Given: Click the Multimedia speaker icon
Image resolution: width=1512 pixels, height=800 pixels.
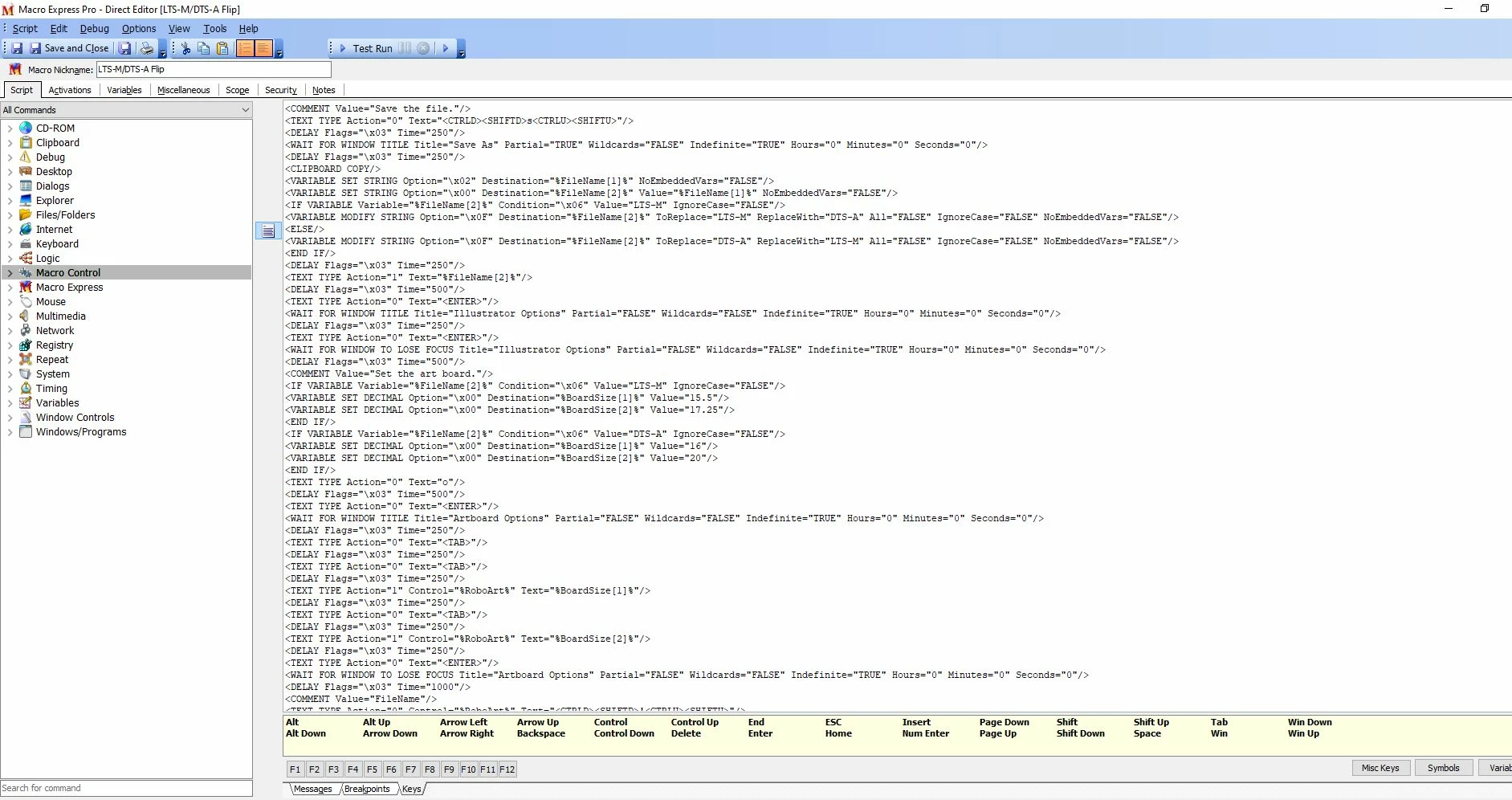Looking at the screenshot, I should coord(26,316).
